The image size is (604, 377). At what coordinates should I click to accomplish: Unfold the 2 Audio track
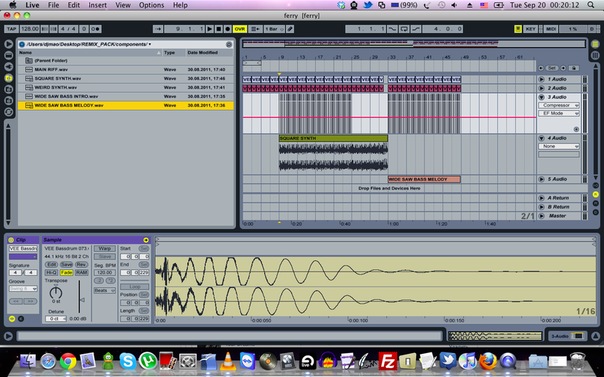point(541,88)
